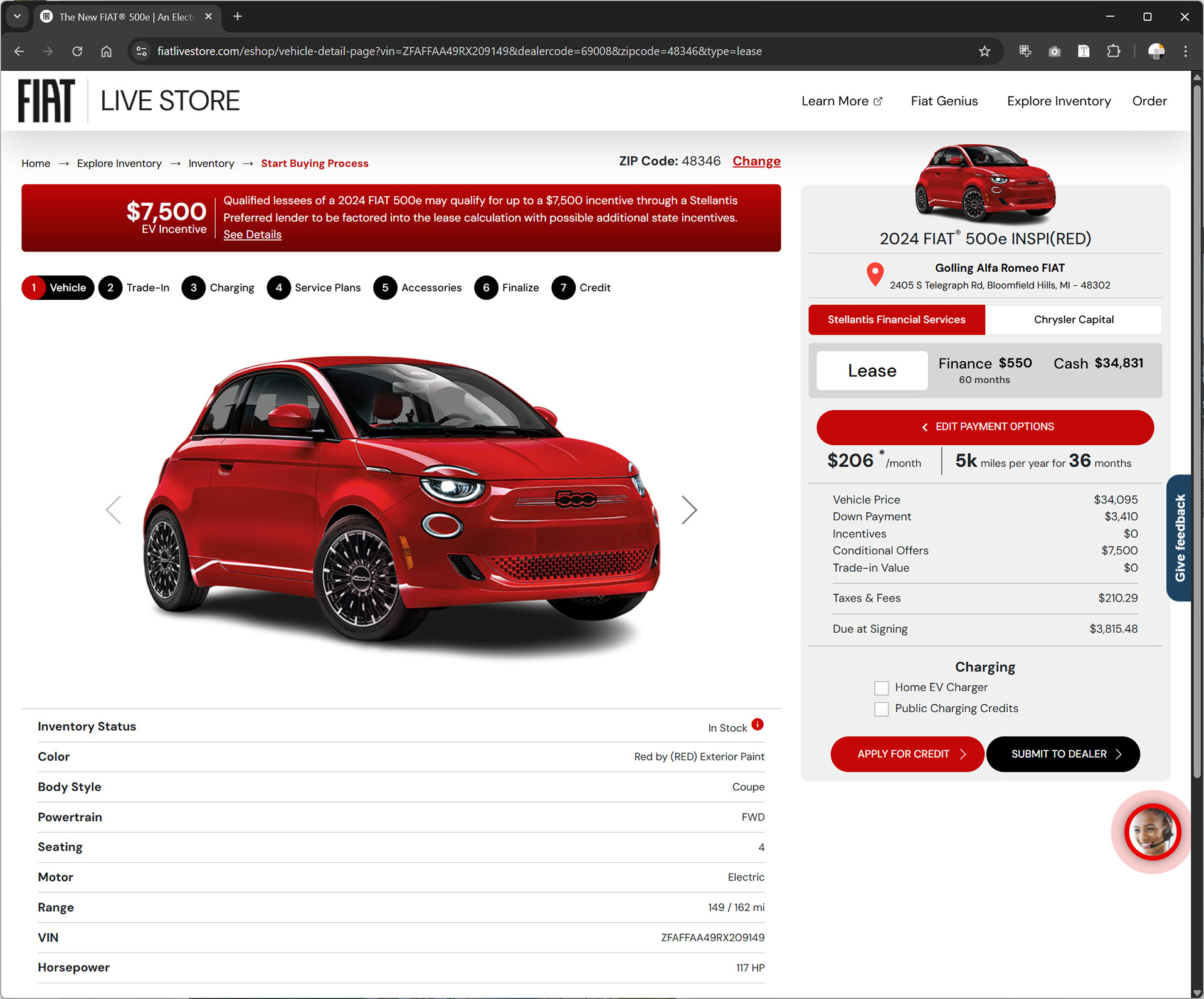Click the $206 /month payment
Image resolution: width=1204 pixels, height=999 pixels.
pos(874,461)
